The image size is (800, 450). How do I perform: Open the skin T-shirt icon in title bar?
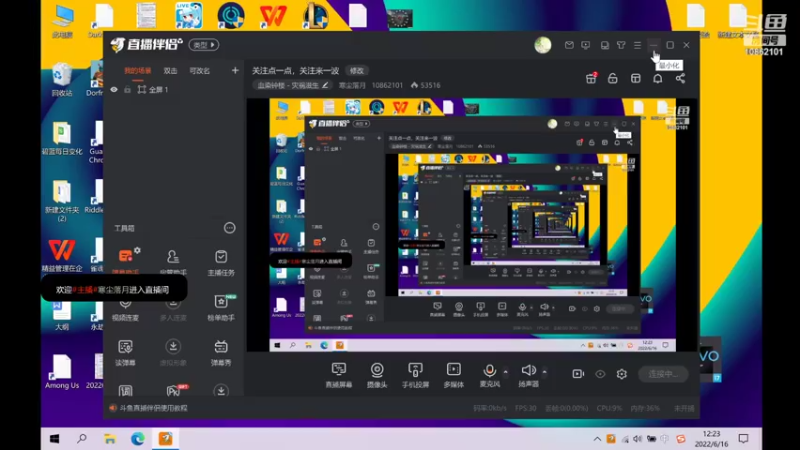coord(621,45)
